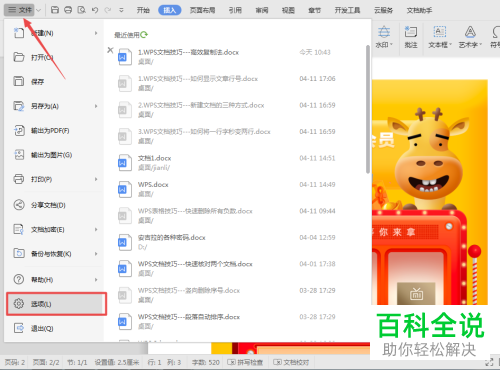500x370 pixels.
Task: Click the 备份与恢复(K) menu item
Action: [55, 254]
